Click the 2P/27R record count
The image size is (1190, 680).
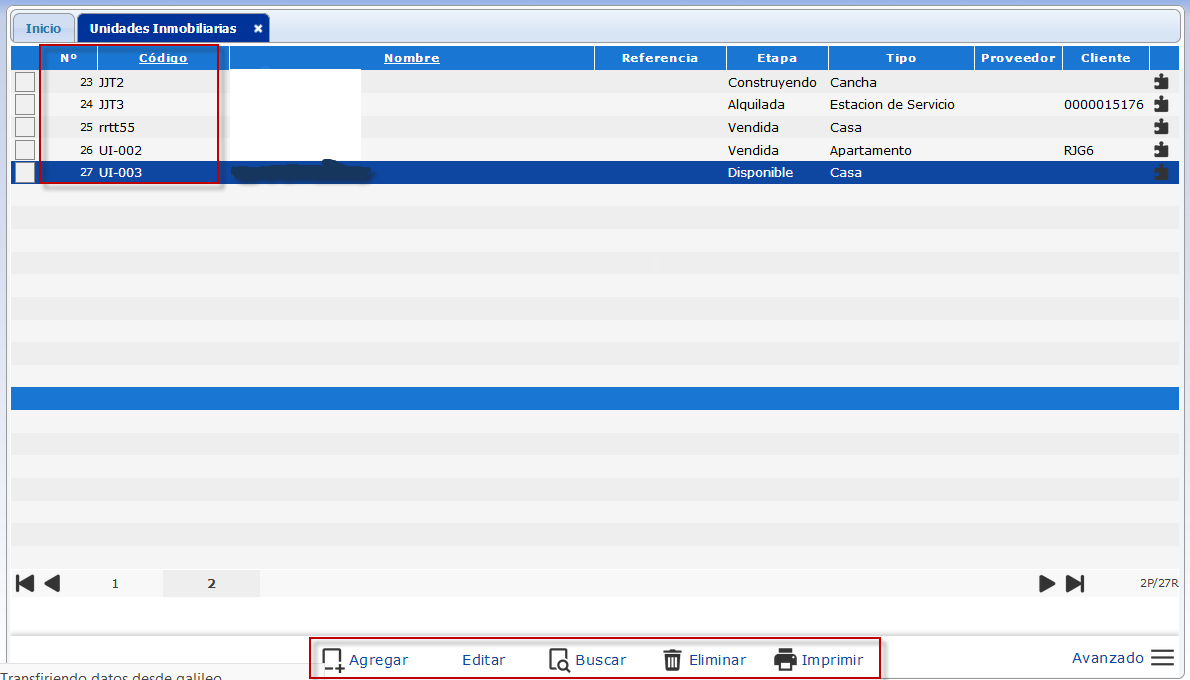click(1159, 583)
